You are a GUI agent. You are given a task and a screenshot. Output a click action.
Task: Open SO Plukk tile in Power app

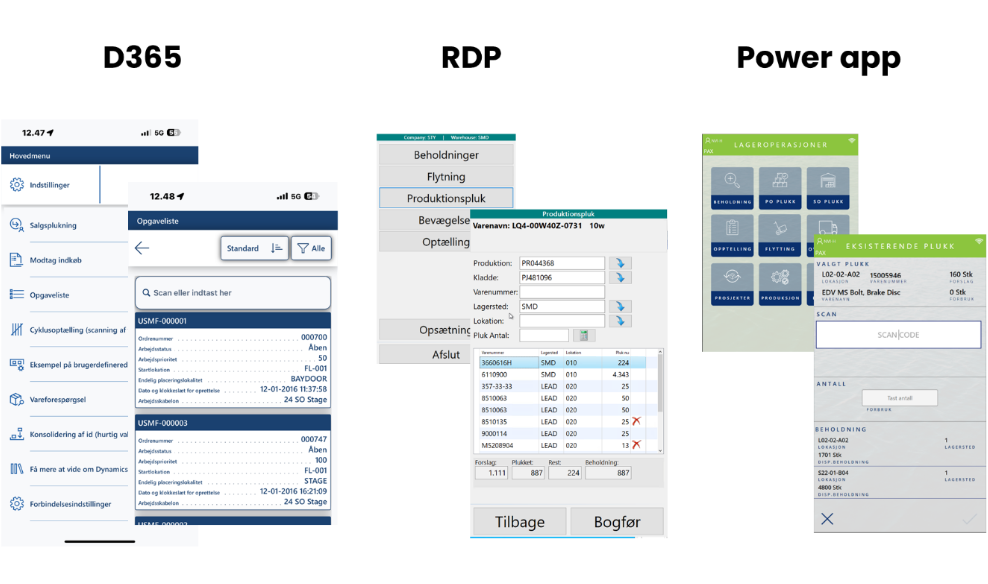828,188
